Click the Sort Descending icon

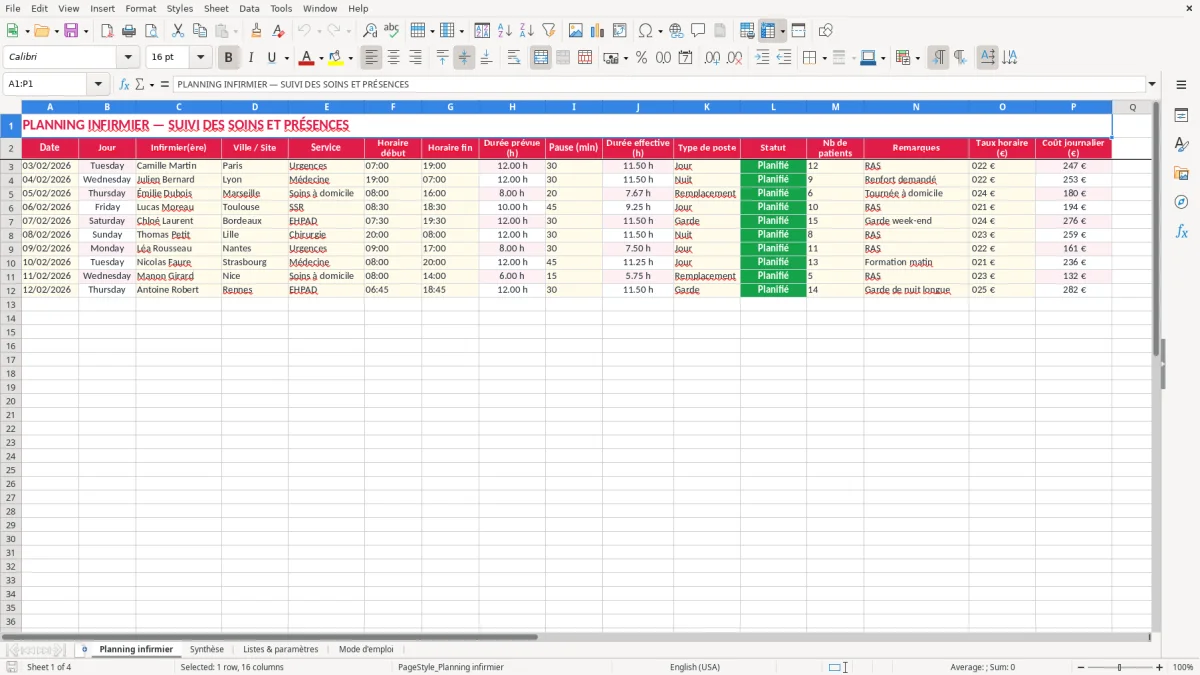click(x=526, y=31)
